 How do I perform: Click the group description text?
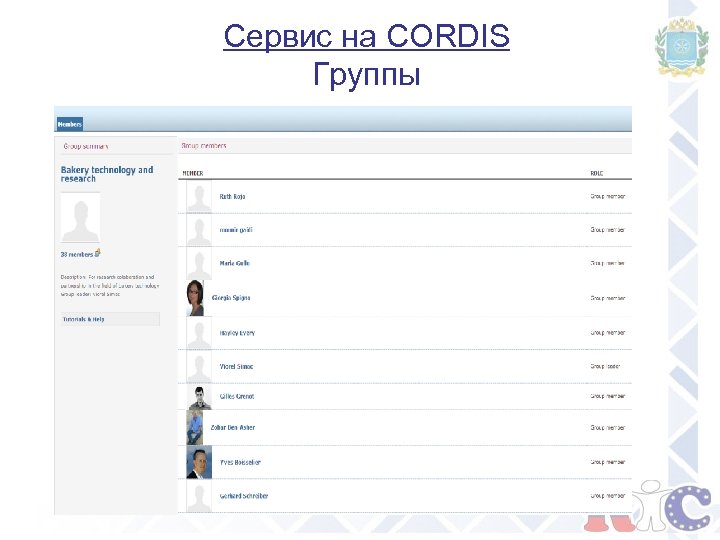[110, 286]
